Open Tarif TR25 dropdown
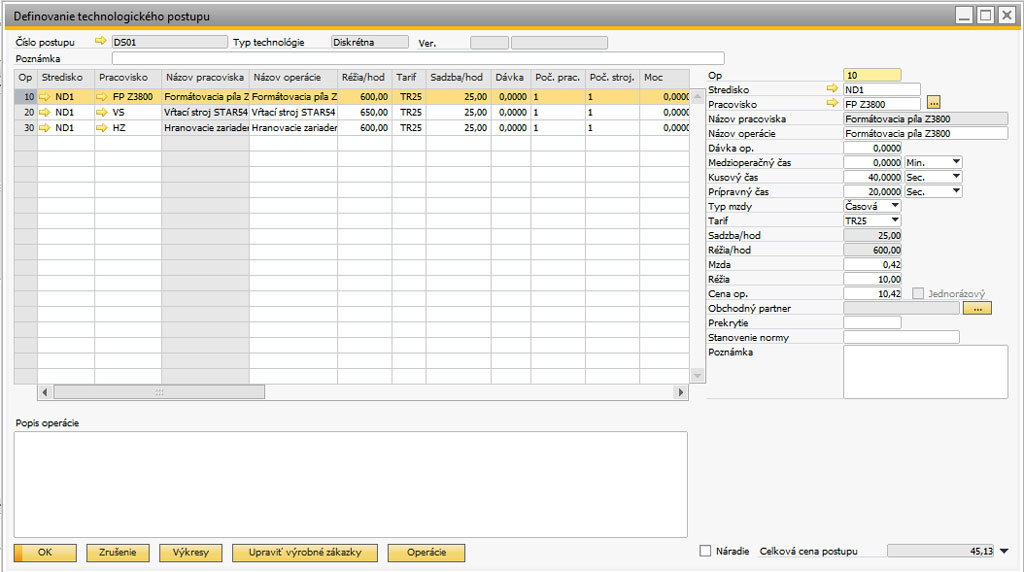 [x=894, y=220]
